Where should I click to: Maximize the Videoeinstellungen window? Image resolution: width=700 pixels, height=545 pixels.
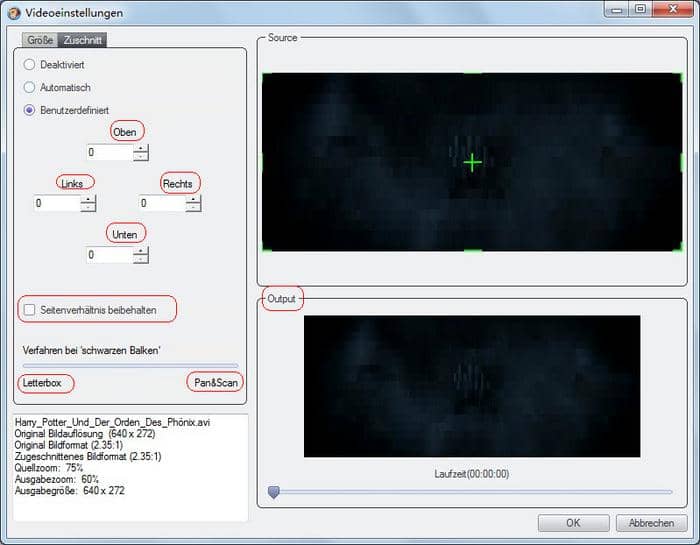tap(640, 9)
